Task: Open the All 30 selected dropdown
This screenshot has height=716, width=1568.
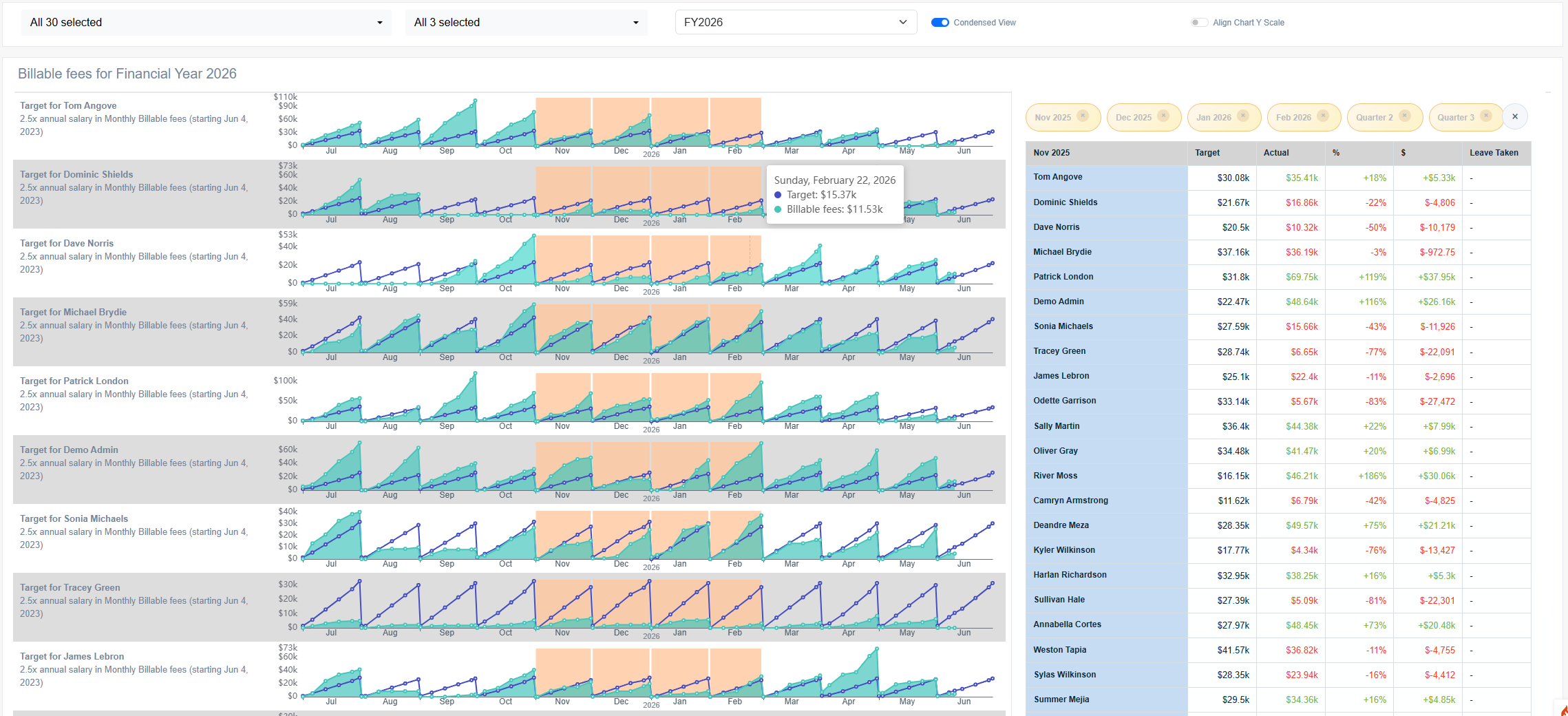Action: pos(206,23)
